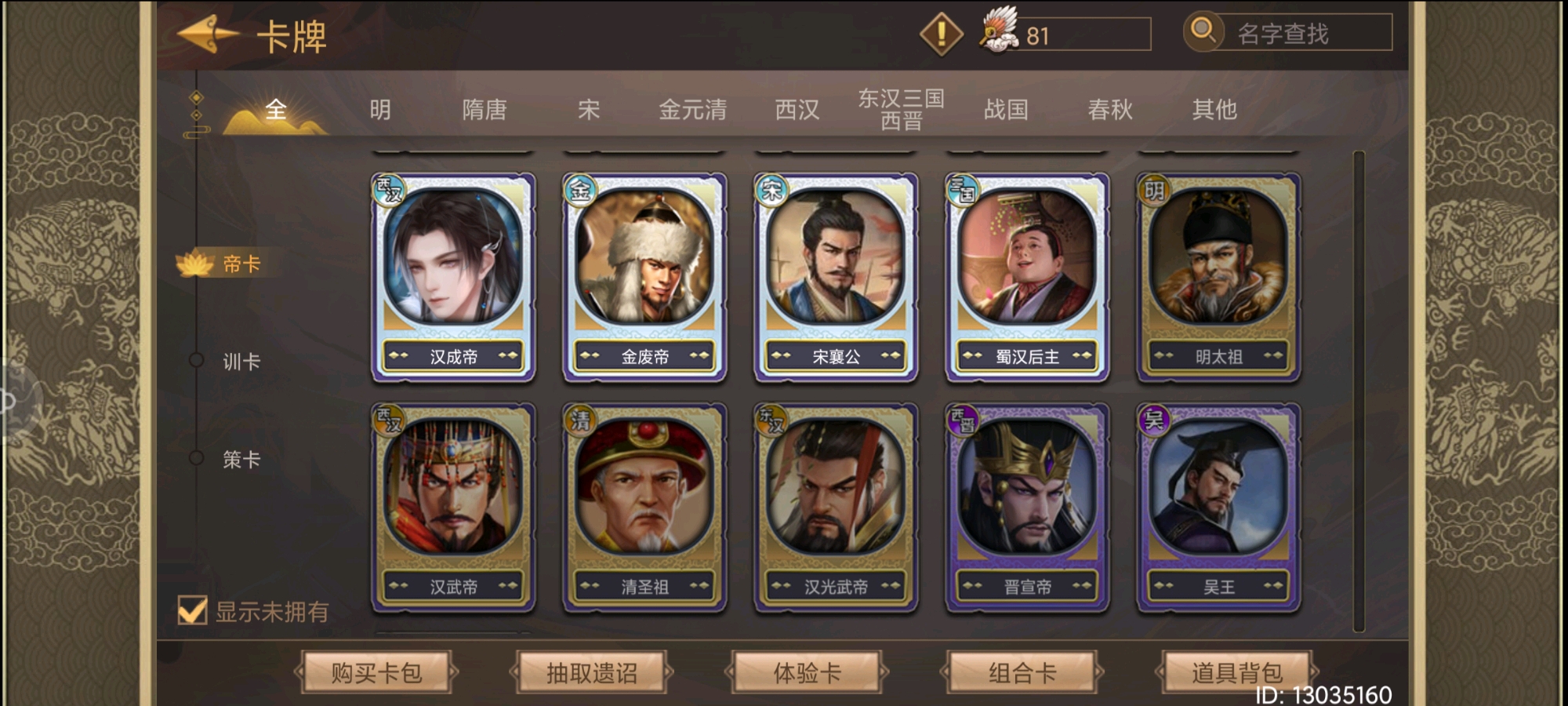Image resolution: width=1568 pixels, height=706 pixels.
Task: Select the 训卡 category radio node
Action: (x=196, y=360)
